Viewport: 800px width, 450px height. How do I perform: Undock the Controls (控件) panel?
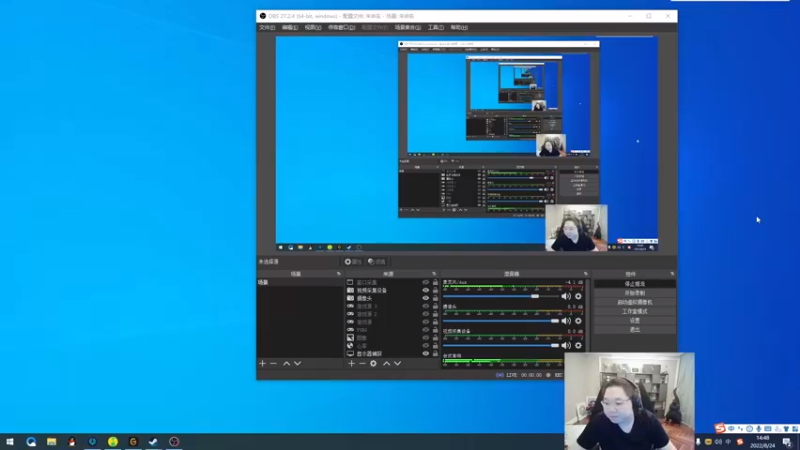pyautogui.click(x=672, y=274)
